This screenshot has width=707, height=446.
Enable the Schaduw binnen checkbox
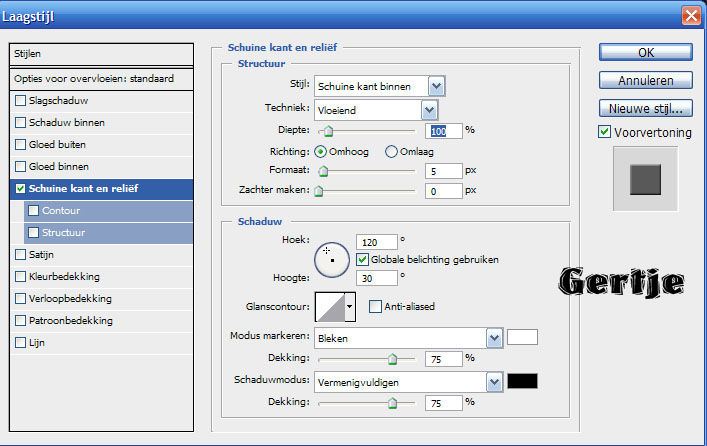click(x=20, y=123)
